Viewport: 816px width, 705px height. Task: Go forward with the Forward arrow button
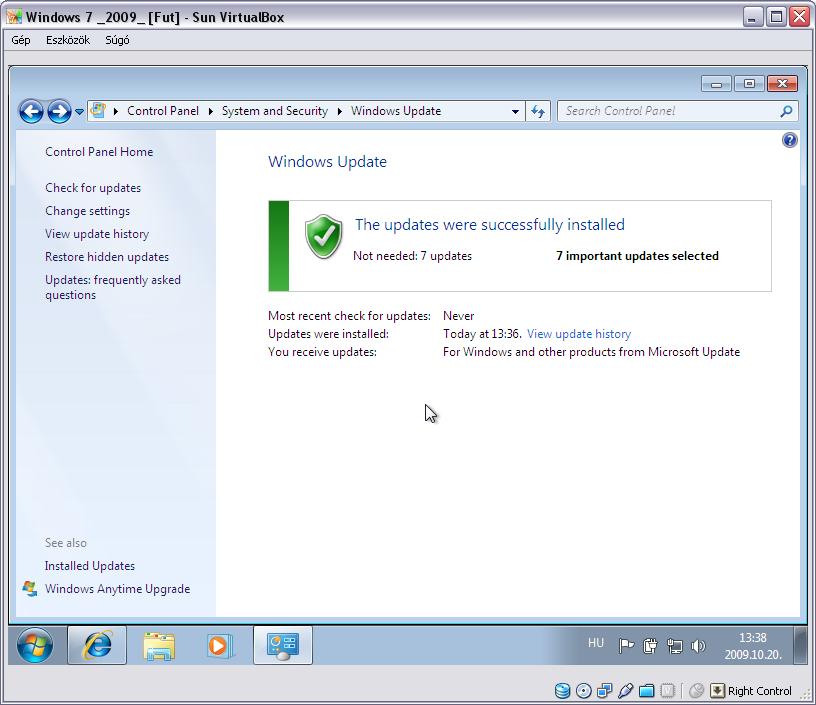[59, 111]
